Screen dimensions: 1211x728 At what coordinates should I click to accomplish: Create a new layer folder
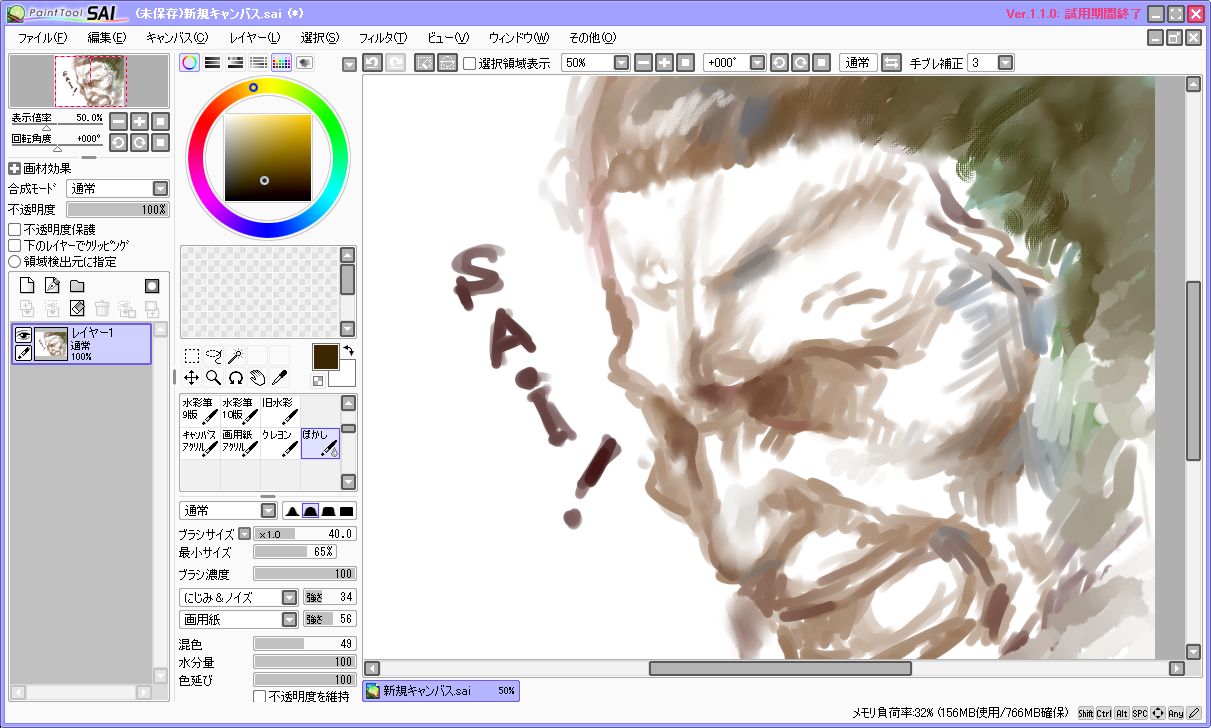pos(77,286)
